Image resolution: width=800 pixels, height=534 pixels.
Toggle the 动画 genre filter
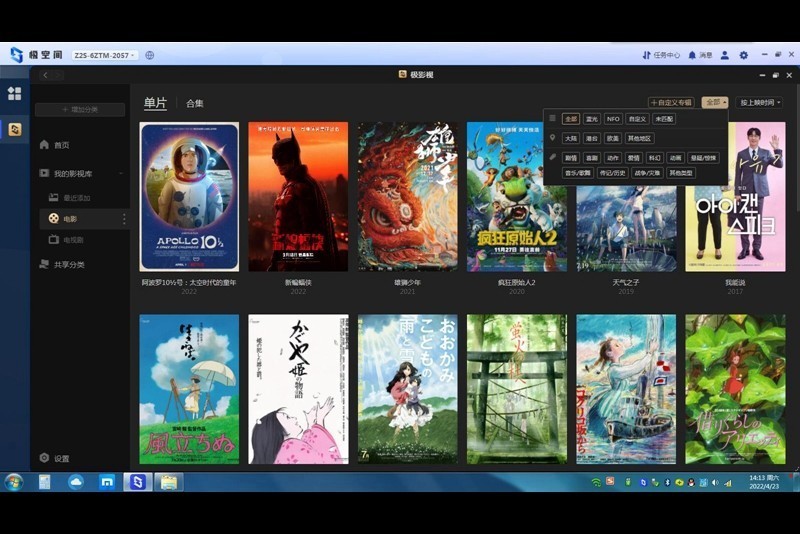[676, 157]
